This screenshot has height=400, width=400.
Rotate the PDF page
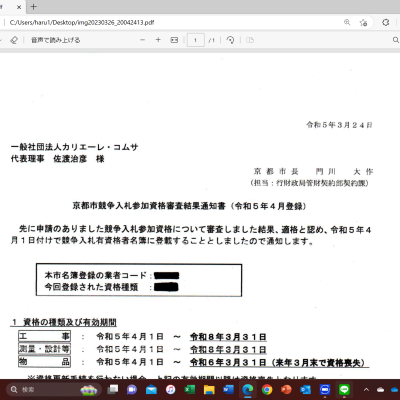point(230,40)
